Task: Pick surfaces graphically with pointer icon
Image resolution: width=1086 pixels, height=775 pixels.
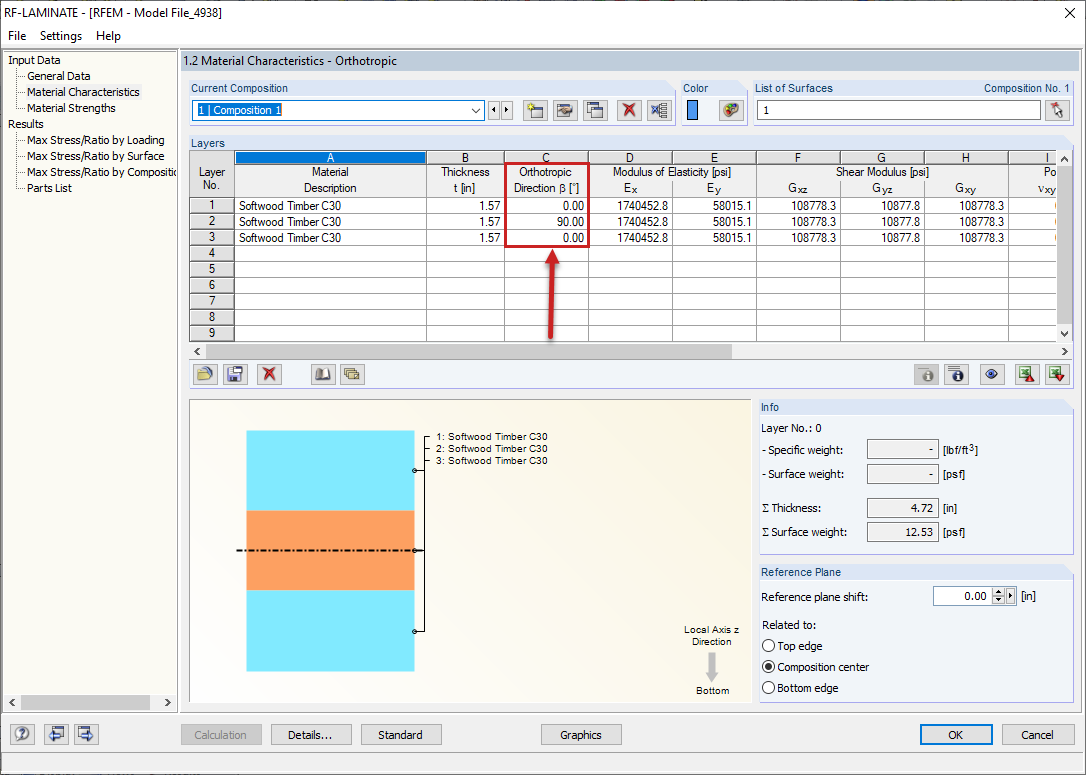Action: pos(1057,110)
